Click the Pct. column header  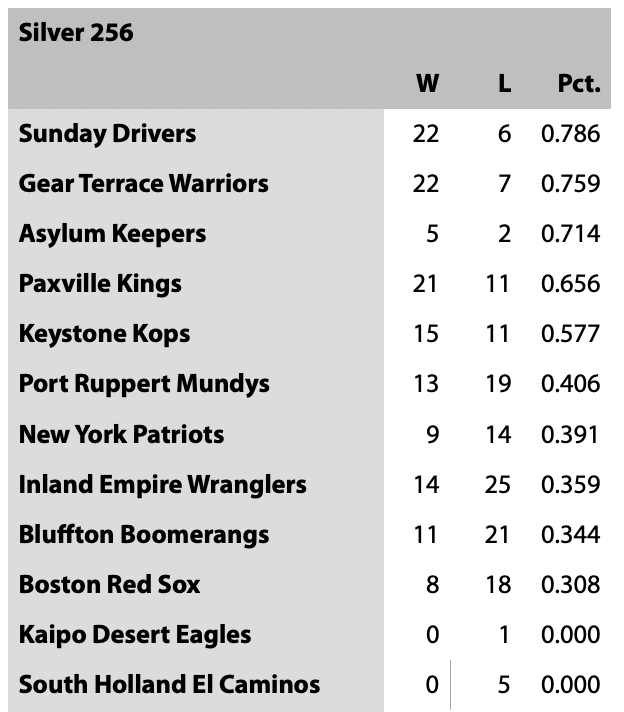578,84
